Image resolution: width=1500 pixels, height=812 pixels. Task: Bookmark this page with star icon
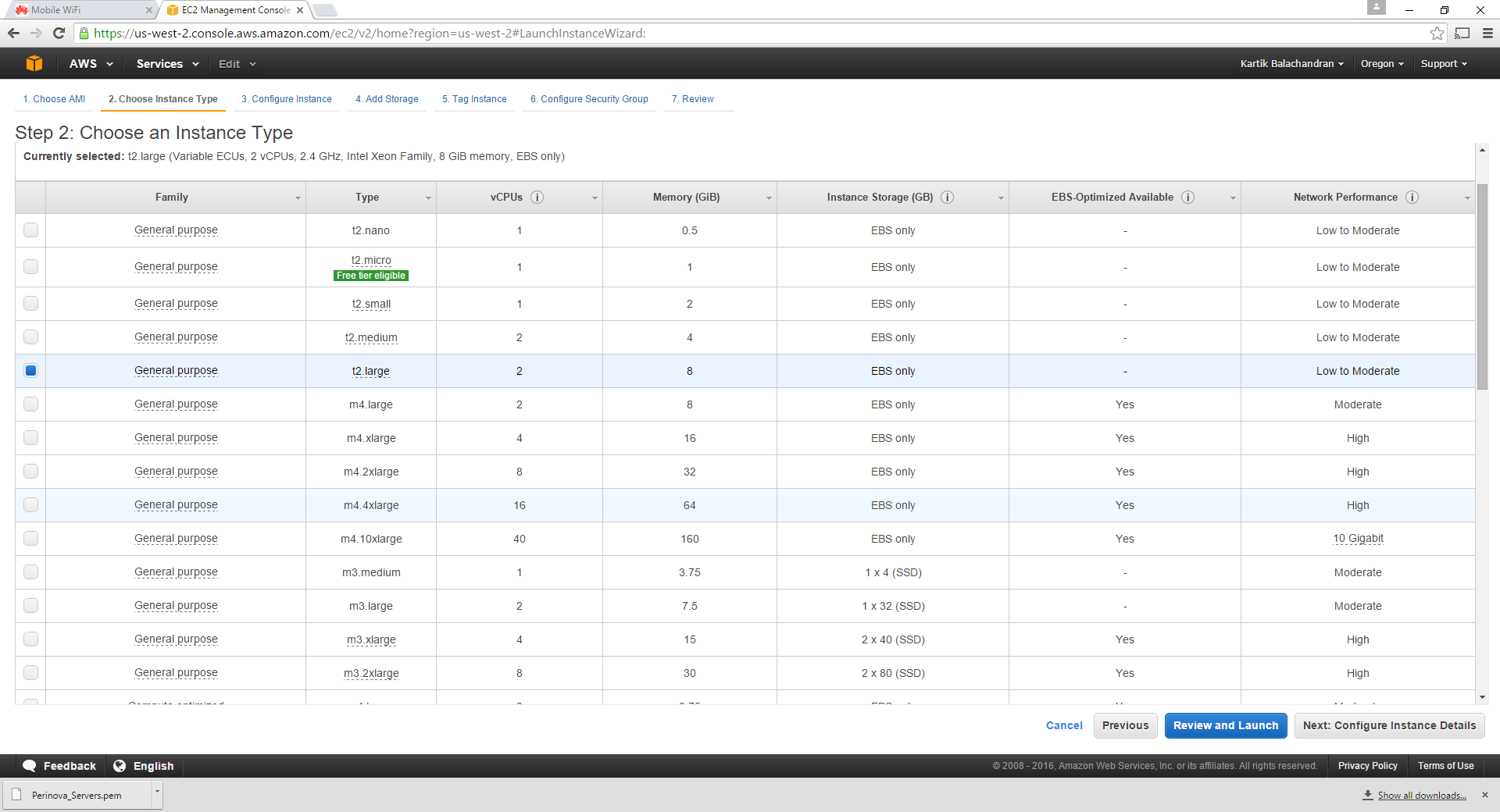pyautogui.click(x=1437, y=33)
